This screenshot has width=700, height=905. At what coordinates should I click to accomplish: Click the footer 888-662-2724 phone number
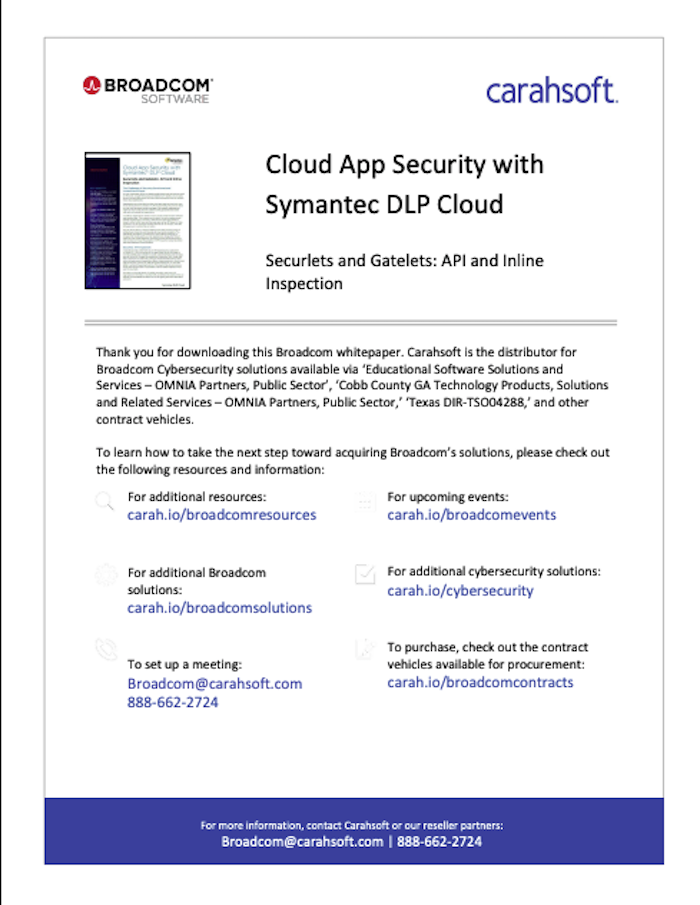click(439, 842)
